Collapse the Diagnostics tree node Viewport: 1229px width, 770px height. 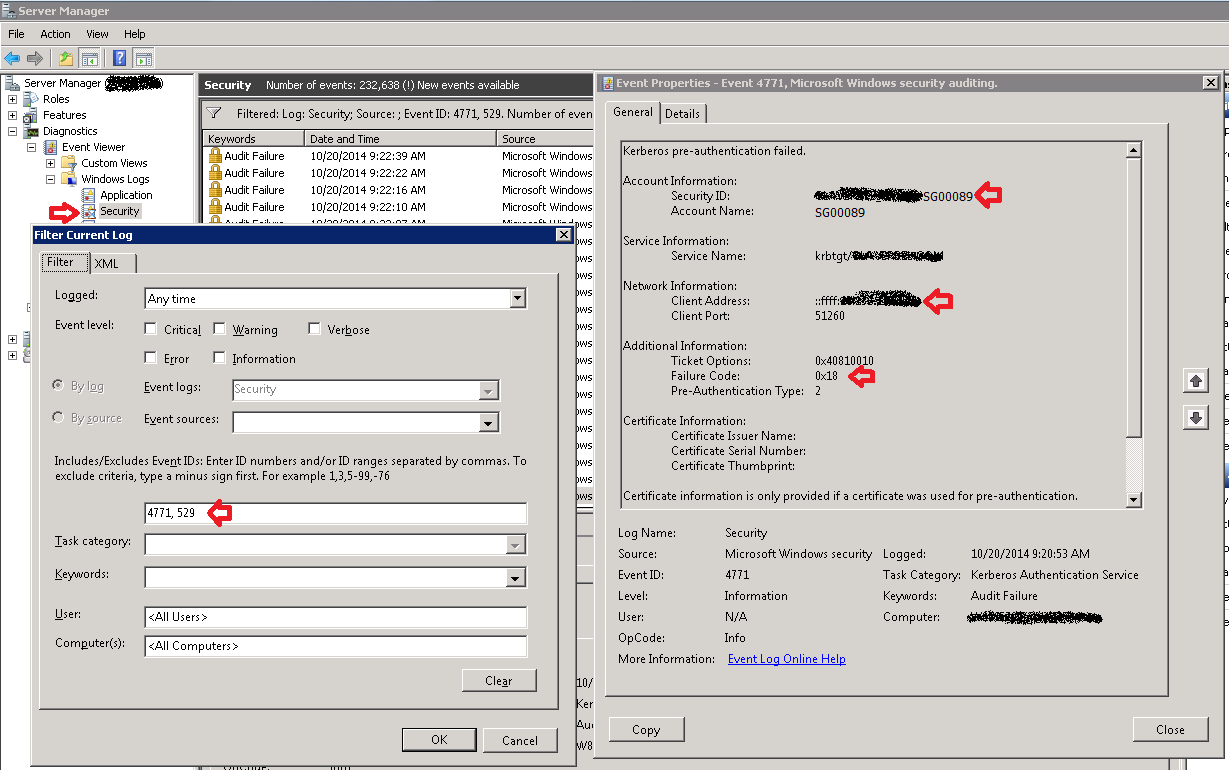tap(12, 131)
